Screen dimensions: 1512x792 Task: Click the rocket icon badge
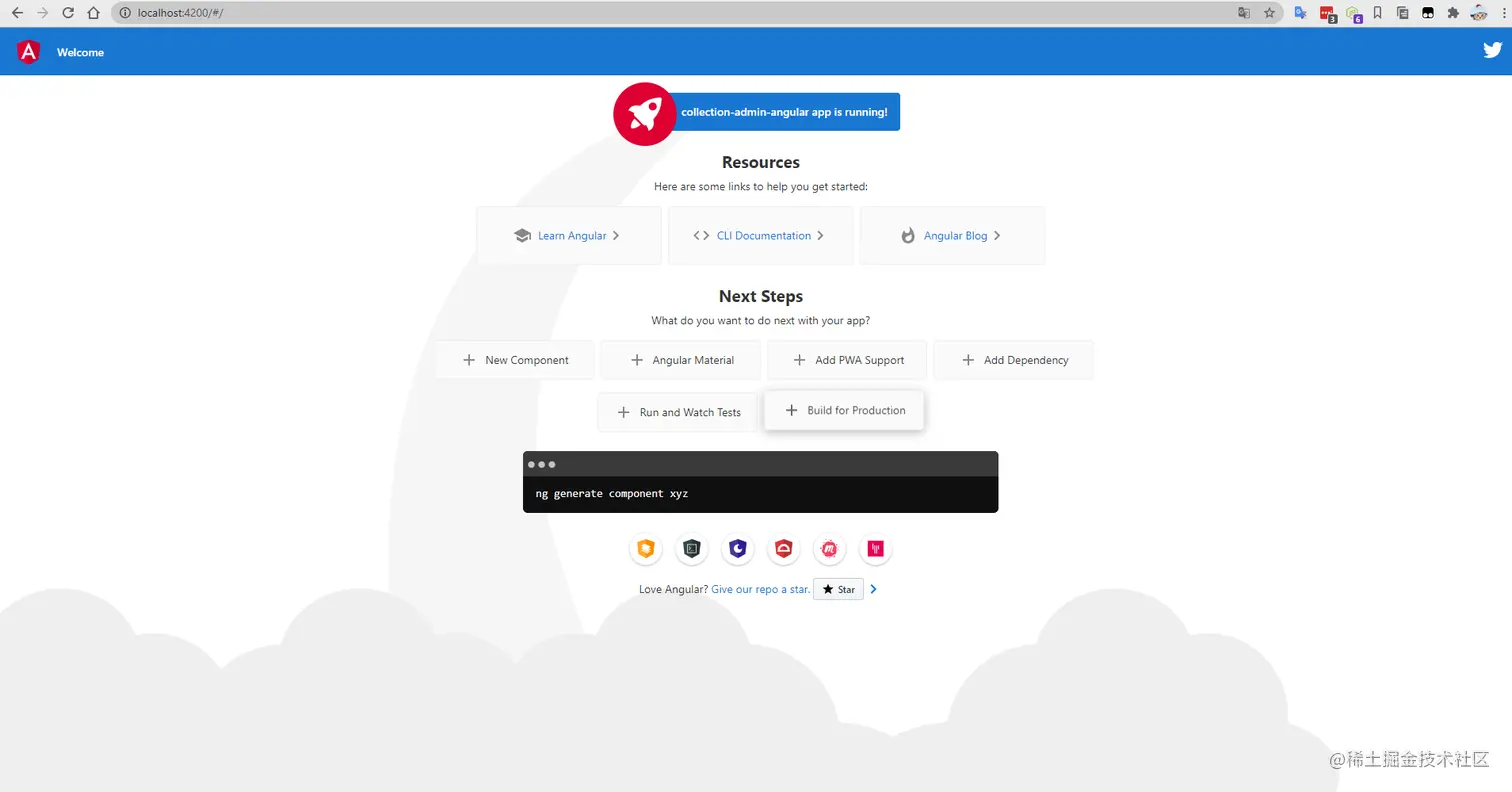point(645,114)
